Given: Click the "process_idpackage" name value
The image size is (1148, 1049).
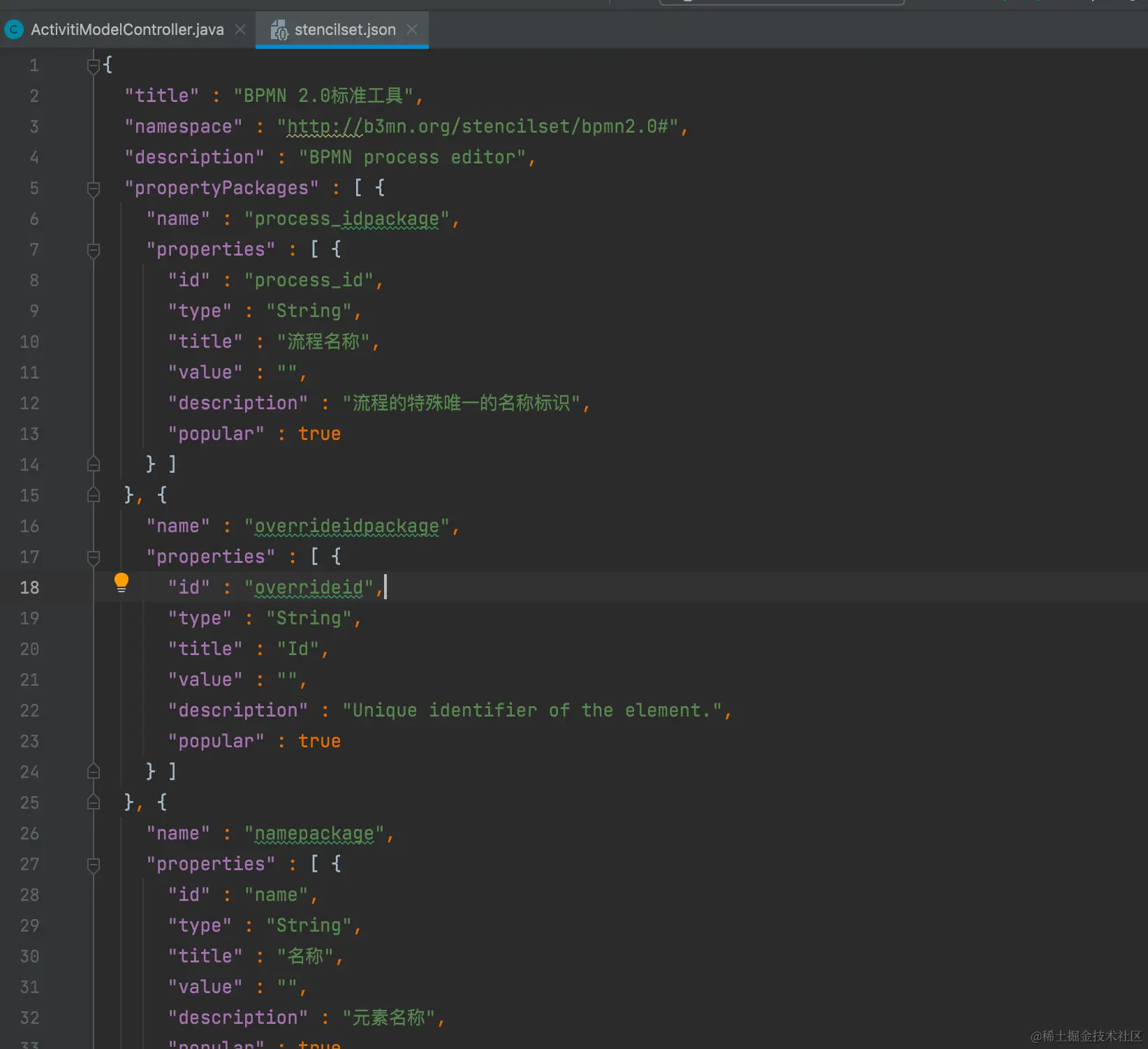Looking at the screenshot, I should click(347, 219).
